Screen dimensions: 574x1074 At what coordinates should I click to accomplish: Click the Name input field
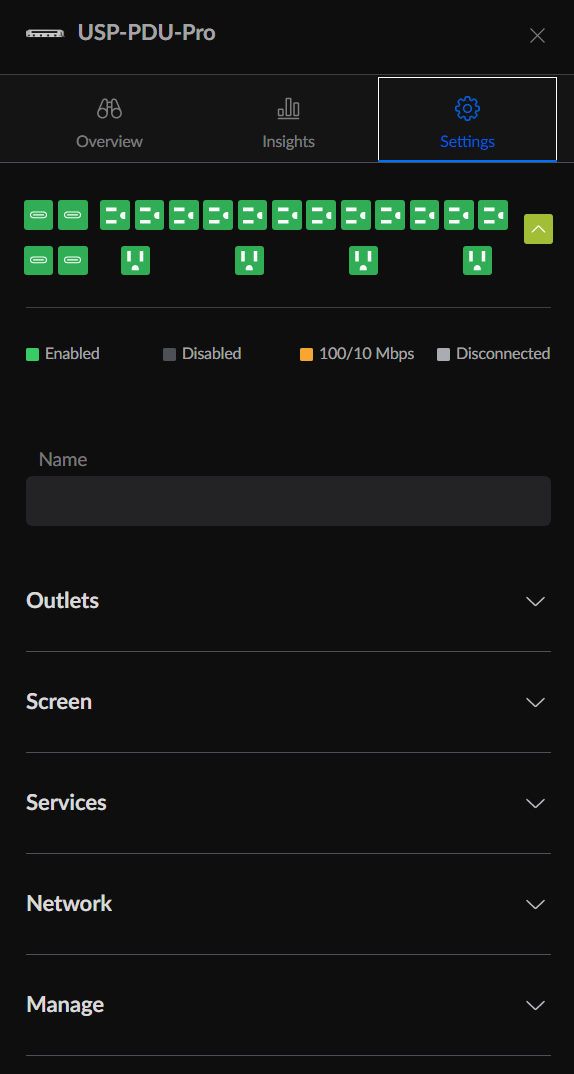coord(288,501)
